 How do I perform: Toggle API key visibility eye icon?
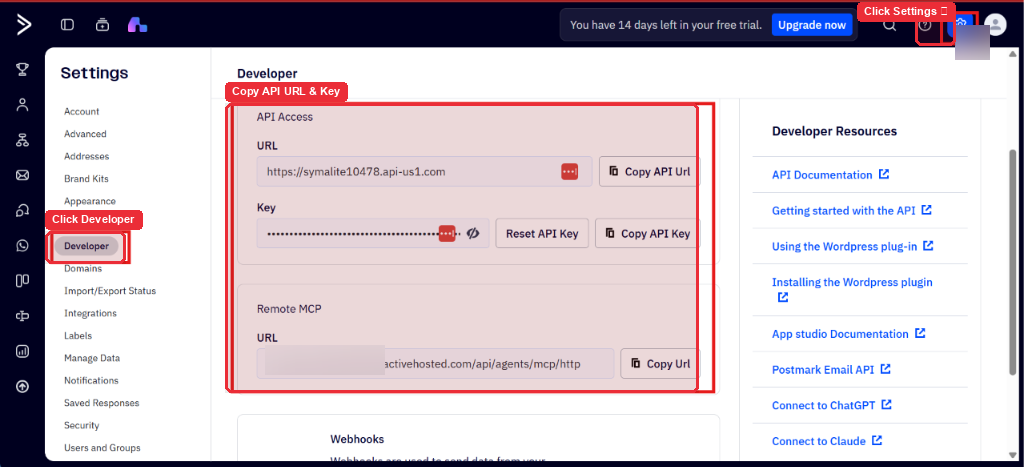pos(473,233)
